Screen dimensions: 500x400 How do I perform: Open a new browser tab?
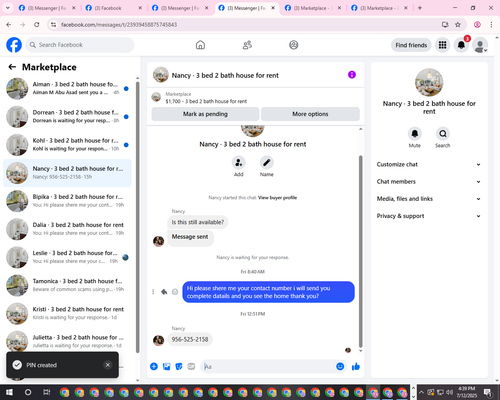pyautogui.click(x=420, y=8)
